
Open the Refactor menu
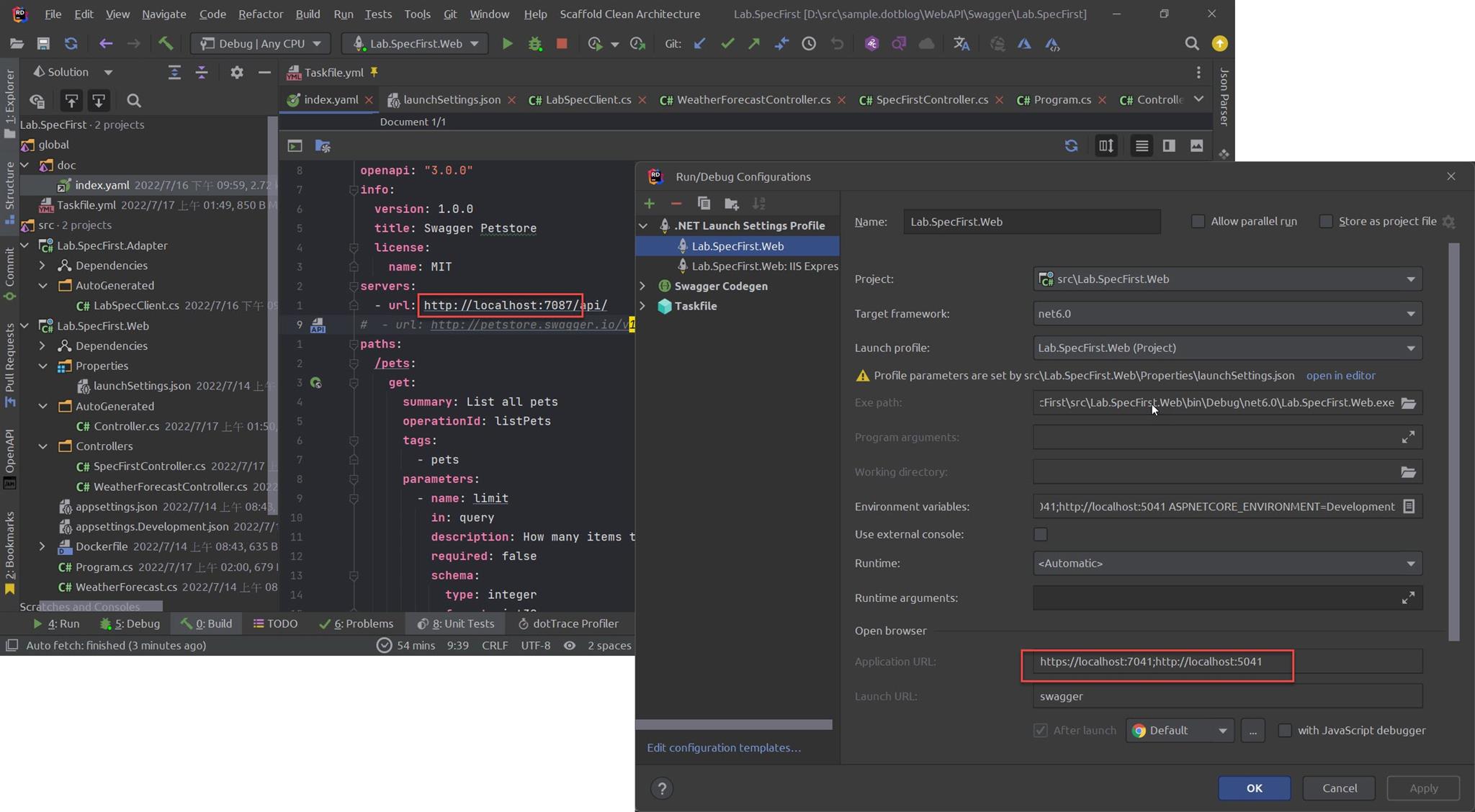click(261, 14)
